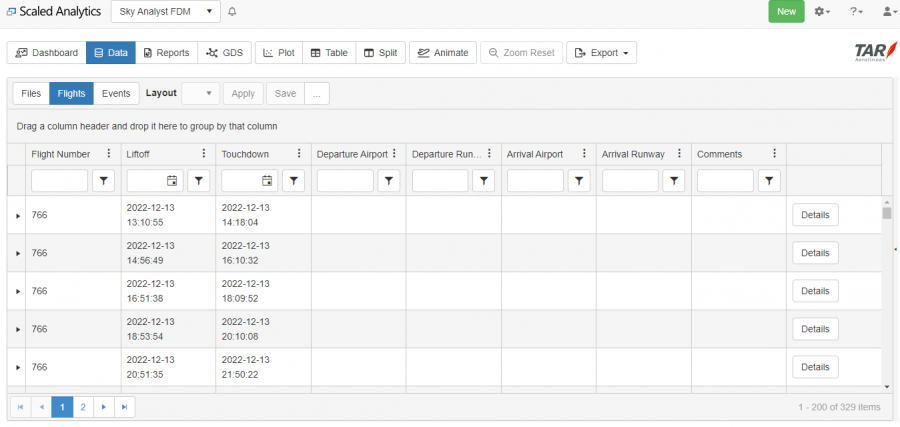Open the user account menu
The width and height of the screenshot is (900, 427).
pos(888,12)
